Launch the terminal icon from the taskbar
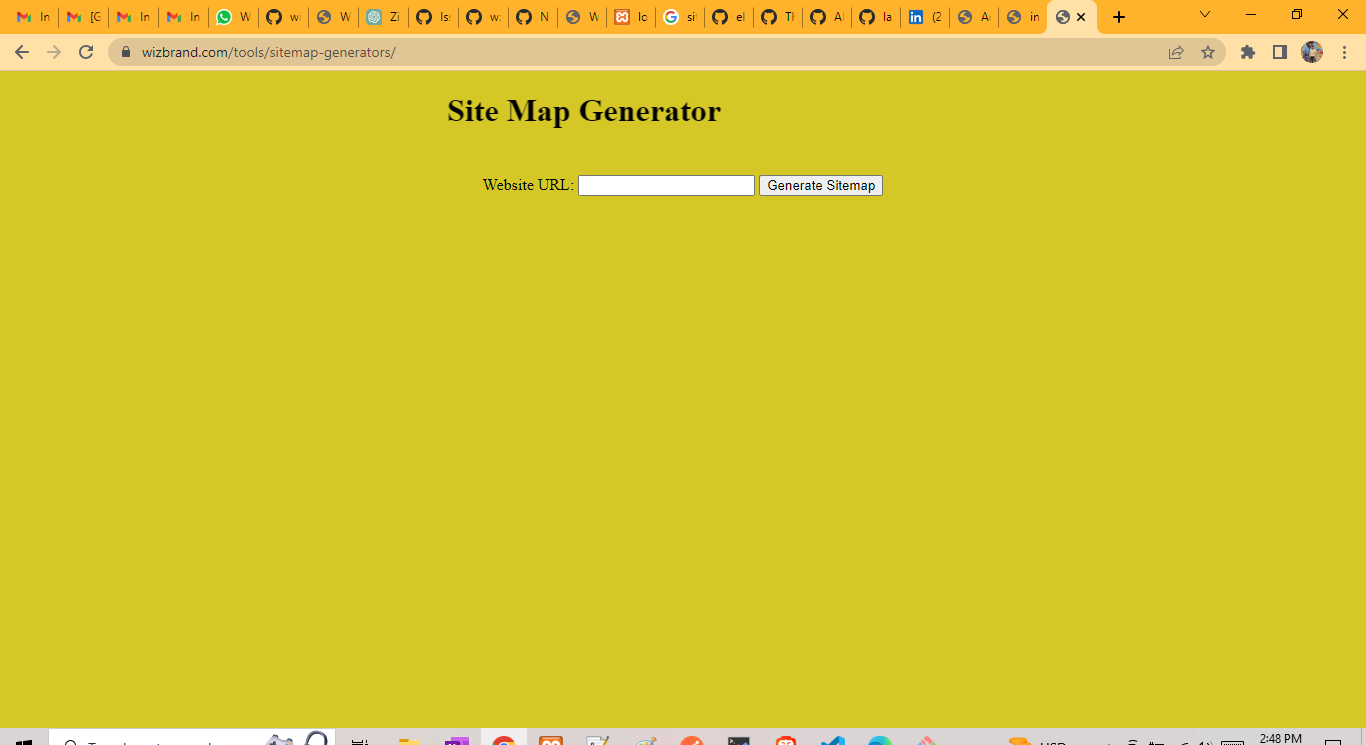 tap(739, 740)
